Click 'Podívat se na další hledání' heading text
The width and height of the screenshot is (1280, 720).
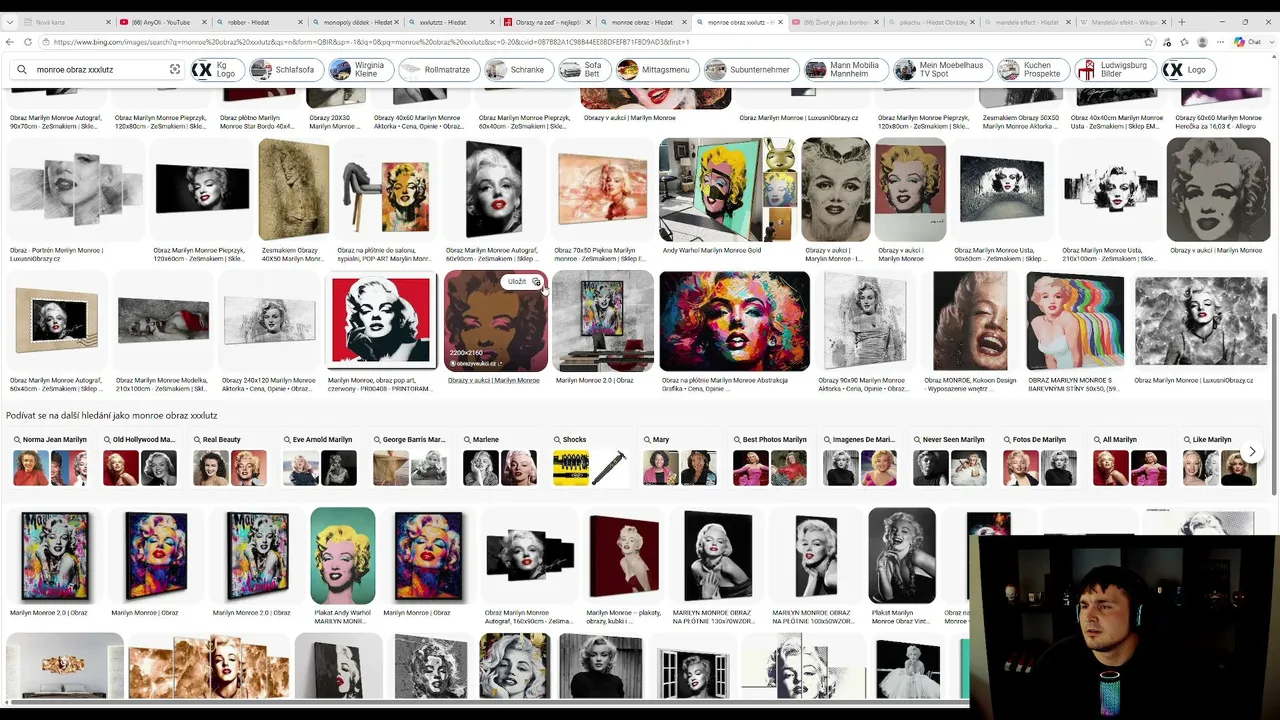click(x=112, y=416)
